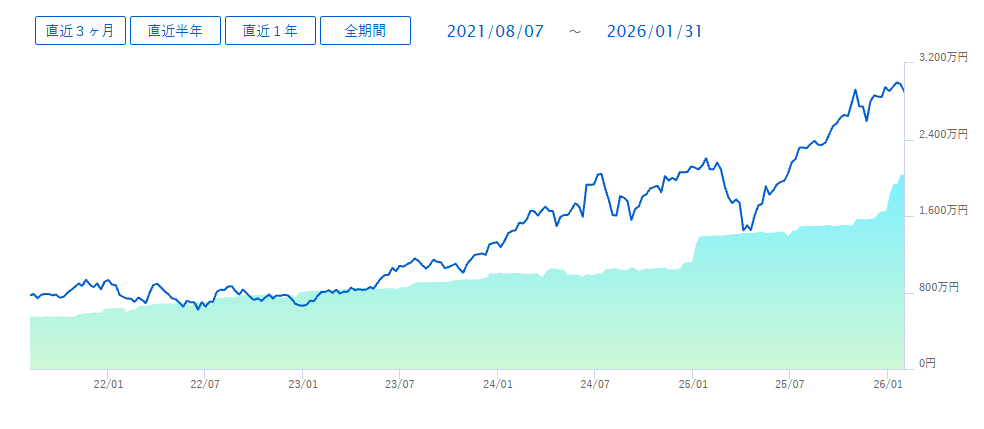Click the end date 2026/01/31

pyautogui.click(x=654, y=31)
